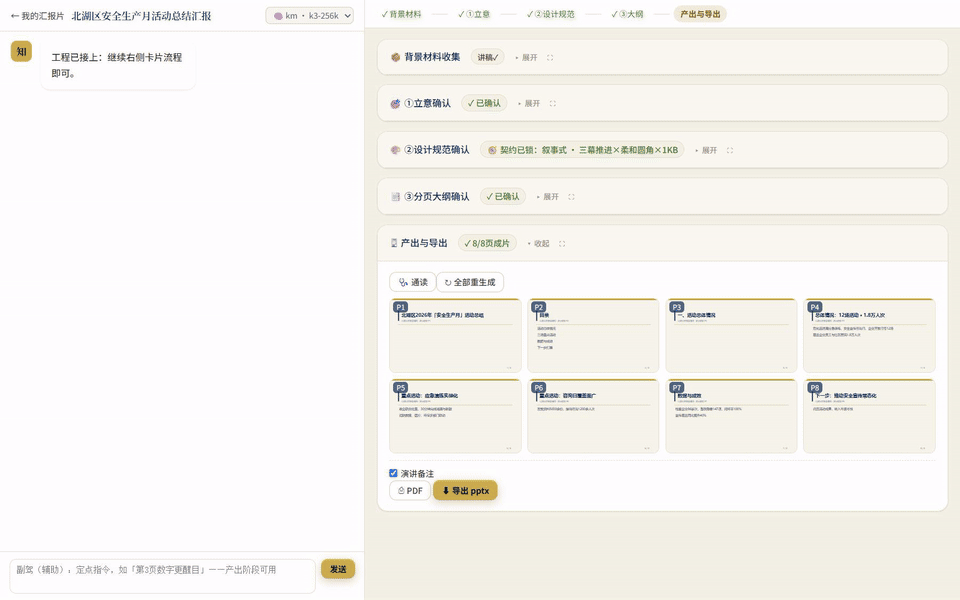
Task: Click the ③分页大纲确认 document icon
Action: coord(396,197)
